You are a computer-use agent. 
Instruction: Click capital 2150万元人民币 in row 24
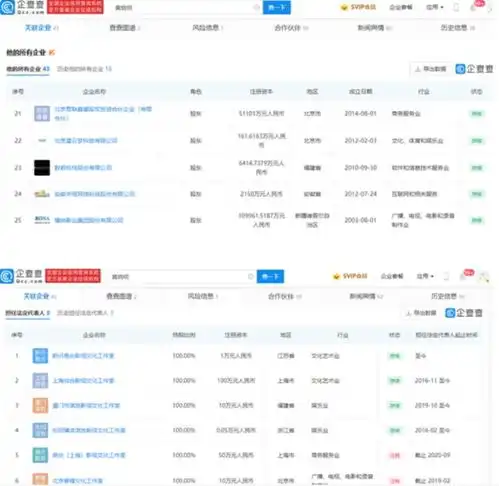(261, 194)
